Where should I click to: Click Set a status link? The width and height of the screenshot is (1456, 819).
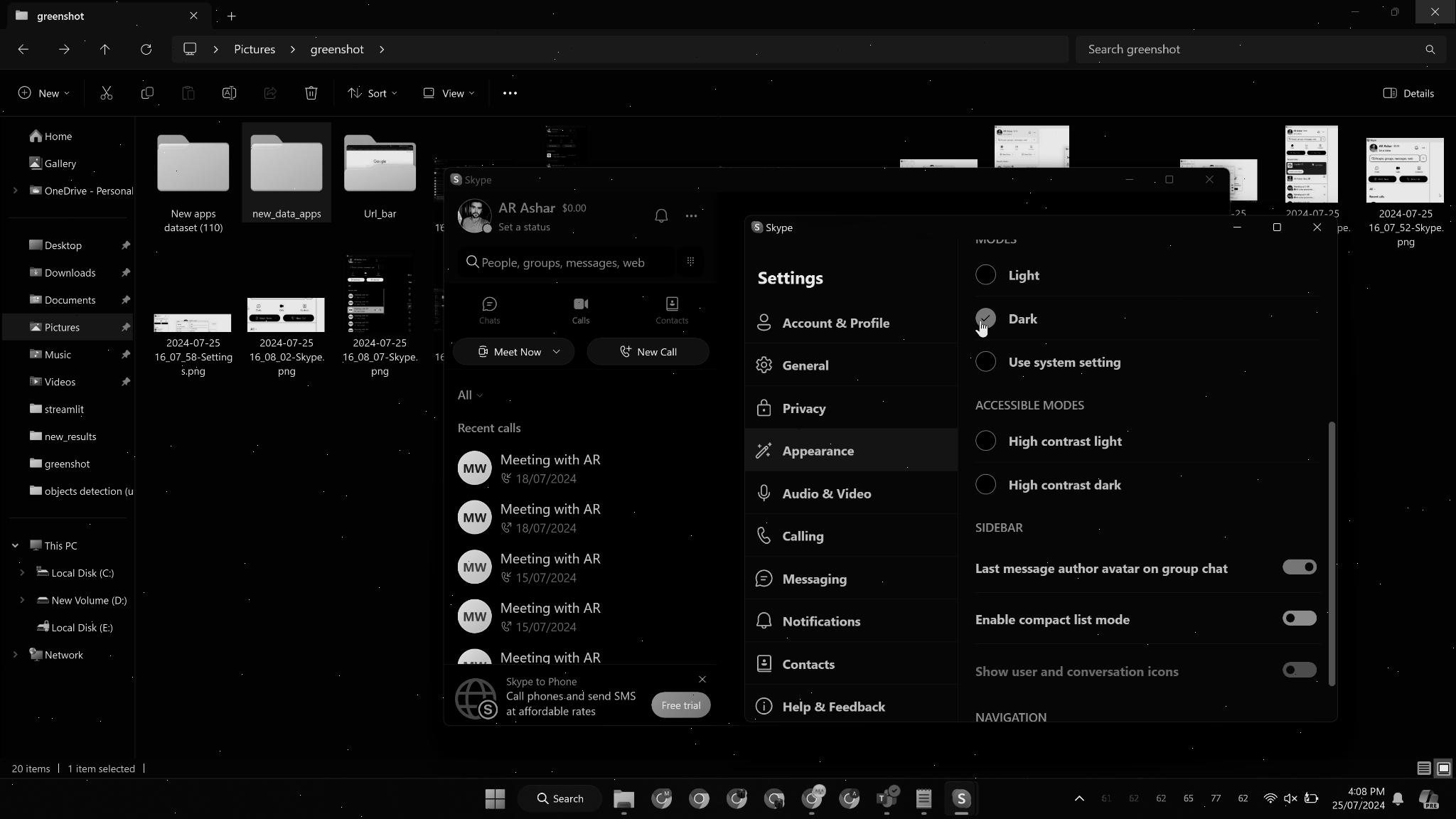coord(524,227)
